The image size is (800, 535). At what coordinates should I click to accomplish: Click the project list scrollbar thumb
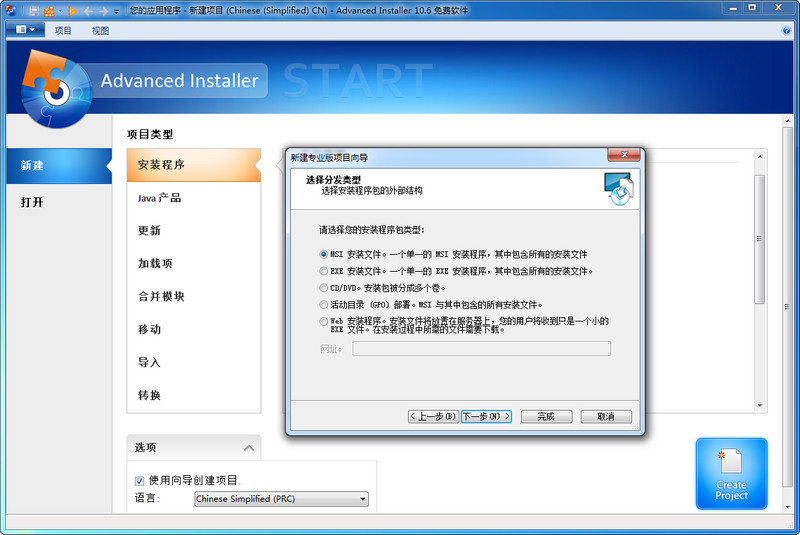click(760, 239)
